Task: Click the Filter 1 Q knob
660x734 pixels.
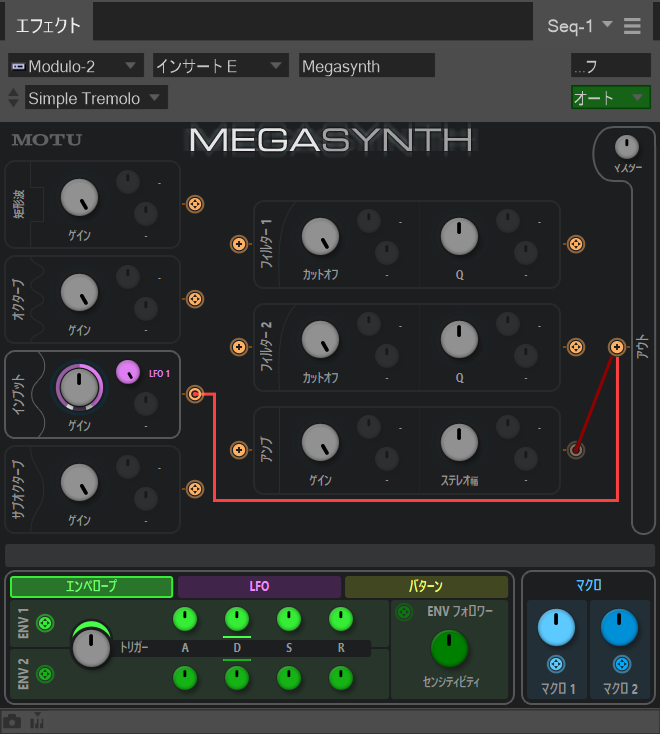Action: 459,236
